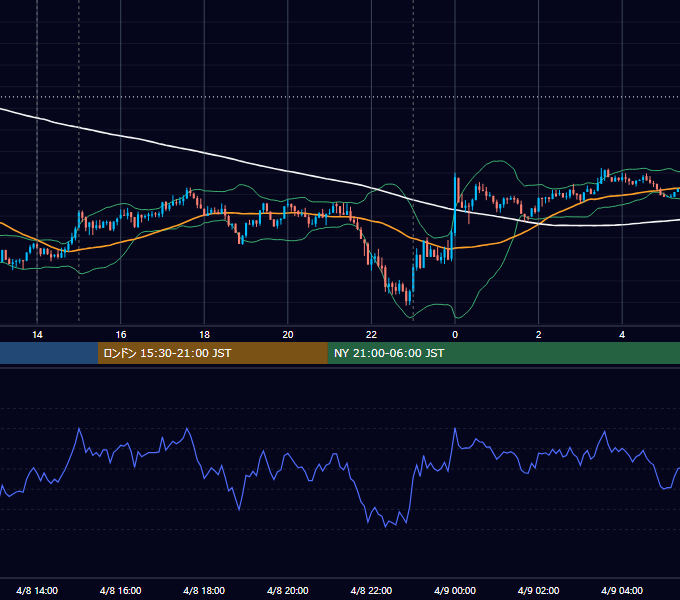This screenshot has height=600, width=680.
Task: Click the 16 hour label on price chart axis
Action: pos(121,335)
